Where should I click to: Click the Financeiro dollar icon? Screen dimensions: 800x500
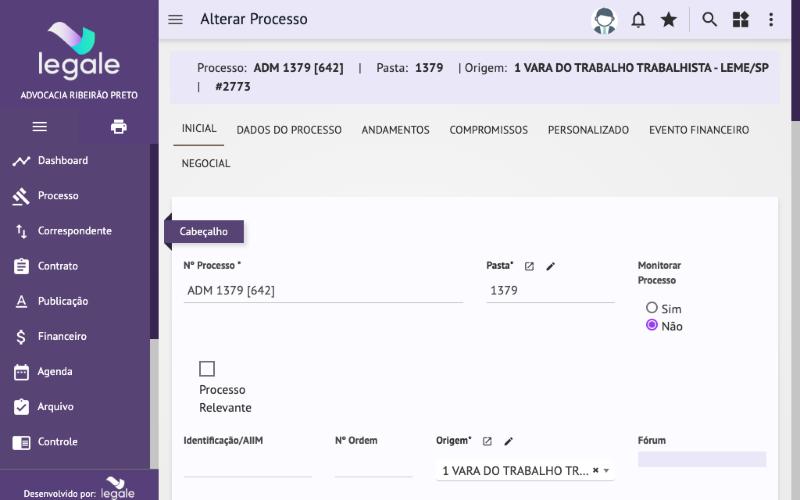pyautogui.click(x=21, y=337)
